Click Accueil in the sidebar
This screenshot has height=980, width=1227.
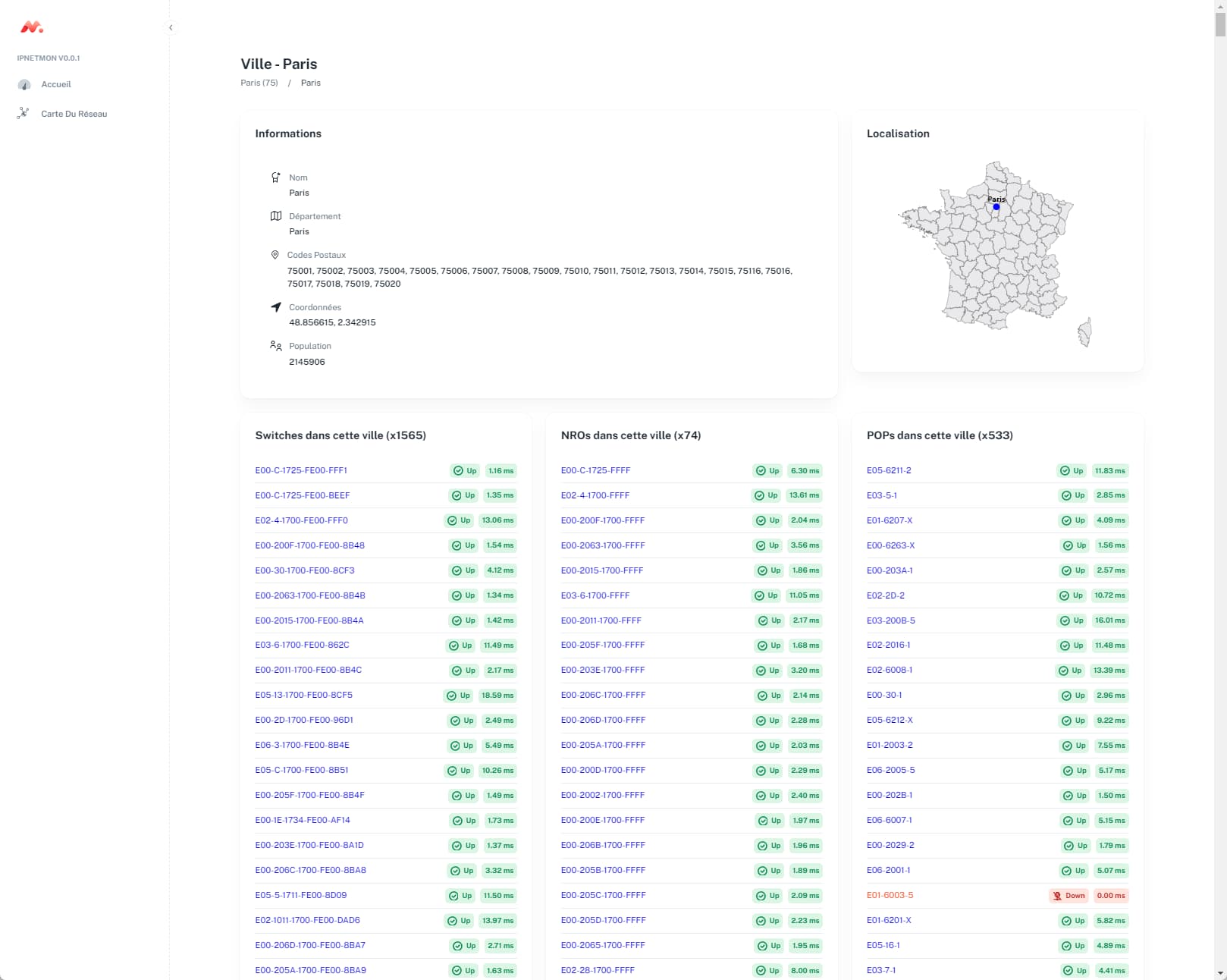click(56, 85)
